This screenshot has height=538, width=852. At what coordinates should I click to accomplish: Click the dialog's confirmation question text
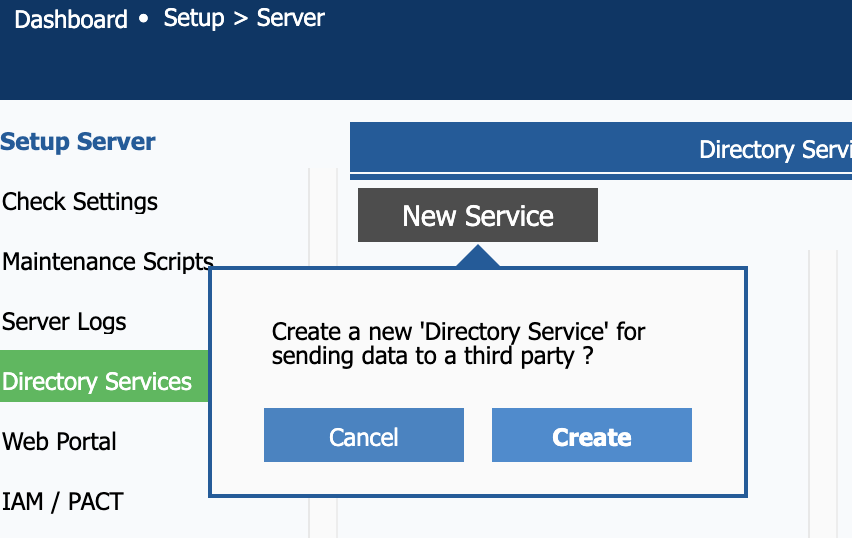coord(458,343)
